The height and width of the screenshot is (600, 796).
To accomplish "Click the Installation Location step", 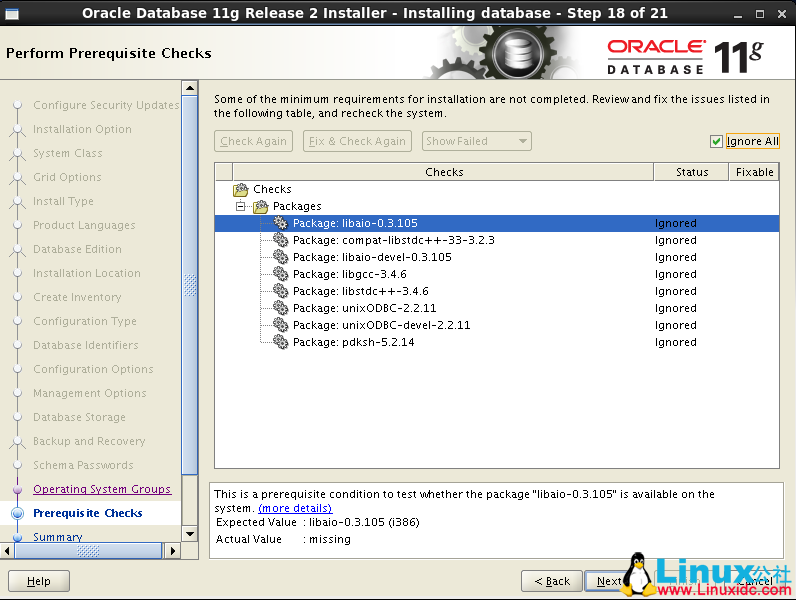I will 87,273.
